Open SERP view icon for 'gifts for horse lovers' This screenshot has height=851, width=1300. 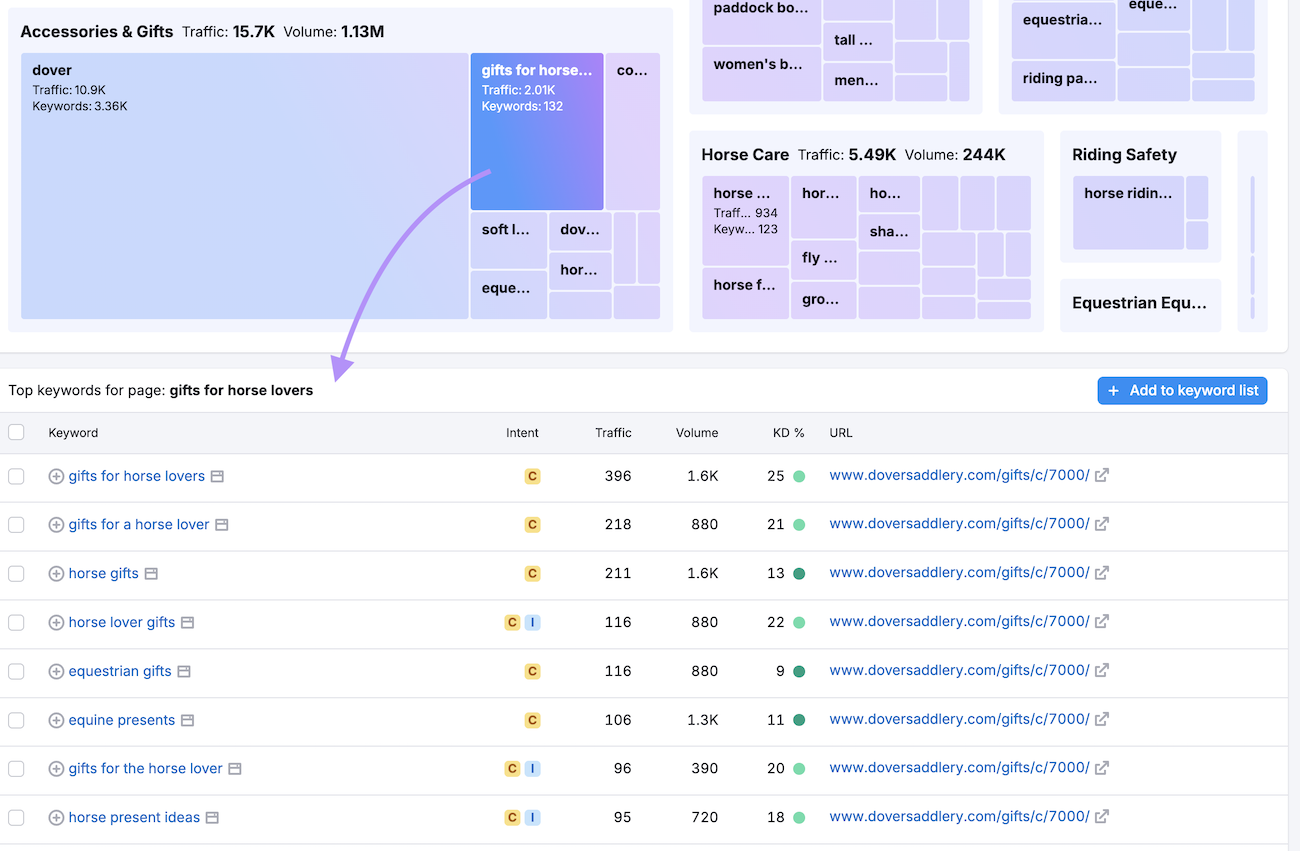point(217,476)
